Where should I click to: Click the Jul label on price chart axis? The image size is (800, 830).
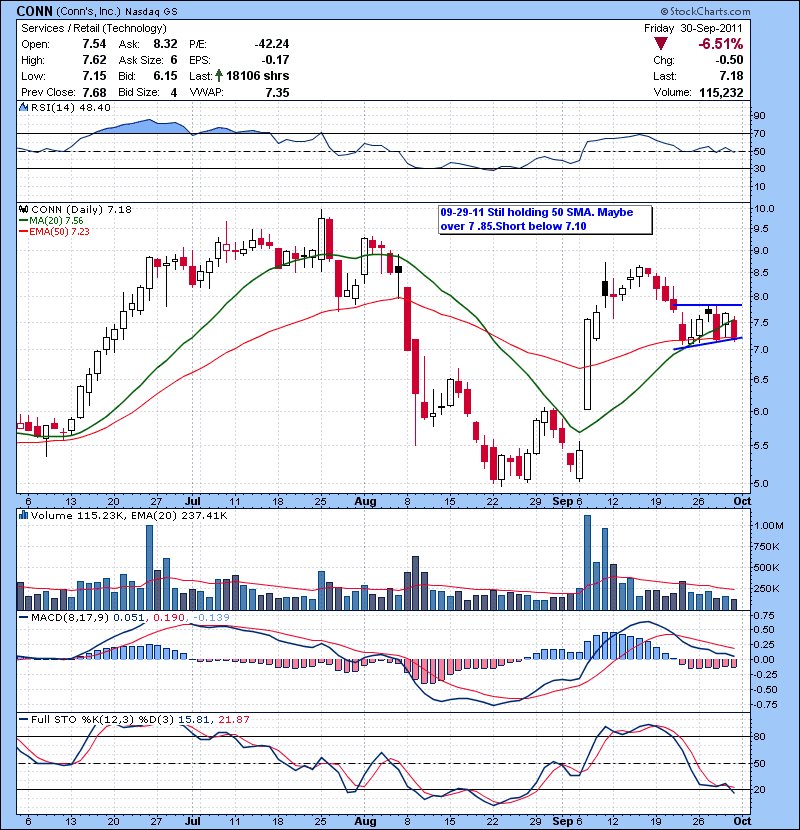[192, 501]
